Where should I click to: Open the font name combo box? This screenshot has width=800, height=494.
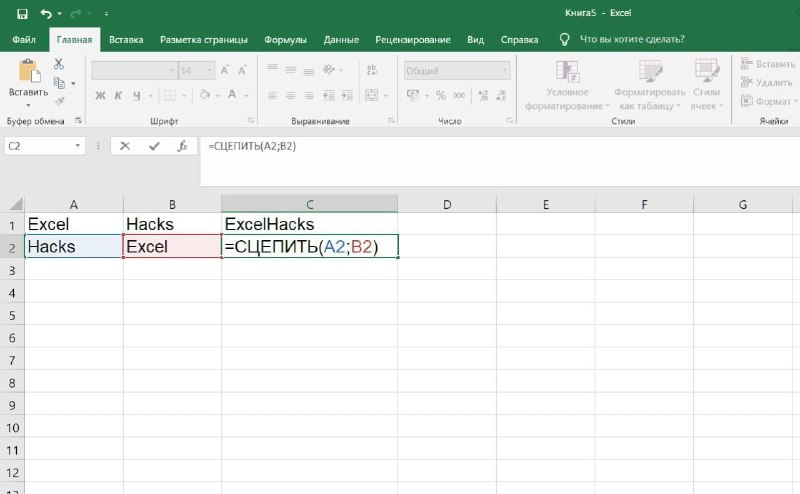tap(134, 71)
